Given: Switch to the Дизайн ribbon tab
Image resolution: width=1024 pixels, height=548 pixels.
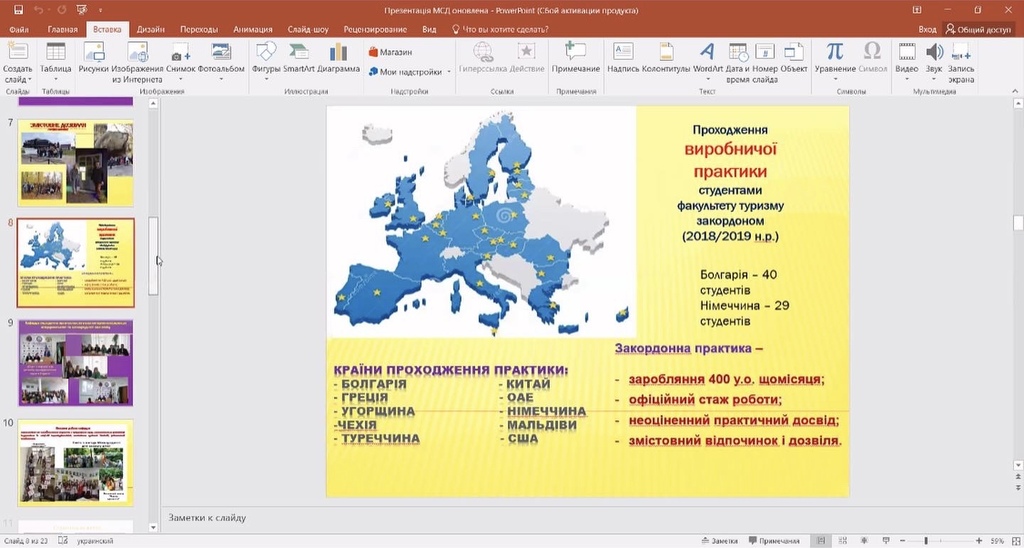Looking at the screenshot, I should pos(151,29).
